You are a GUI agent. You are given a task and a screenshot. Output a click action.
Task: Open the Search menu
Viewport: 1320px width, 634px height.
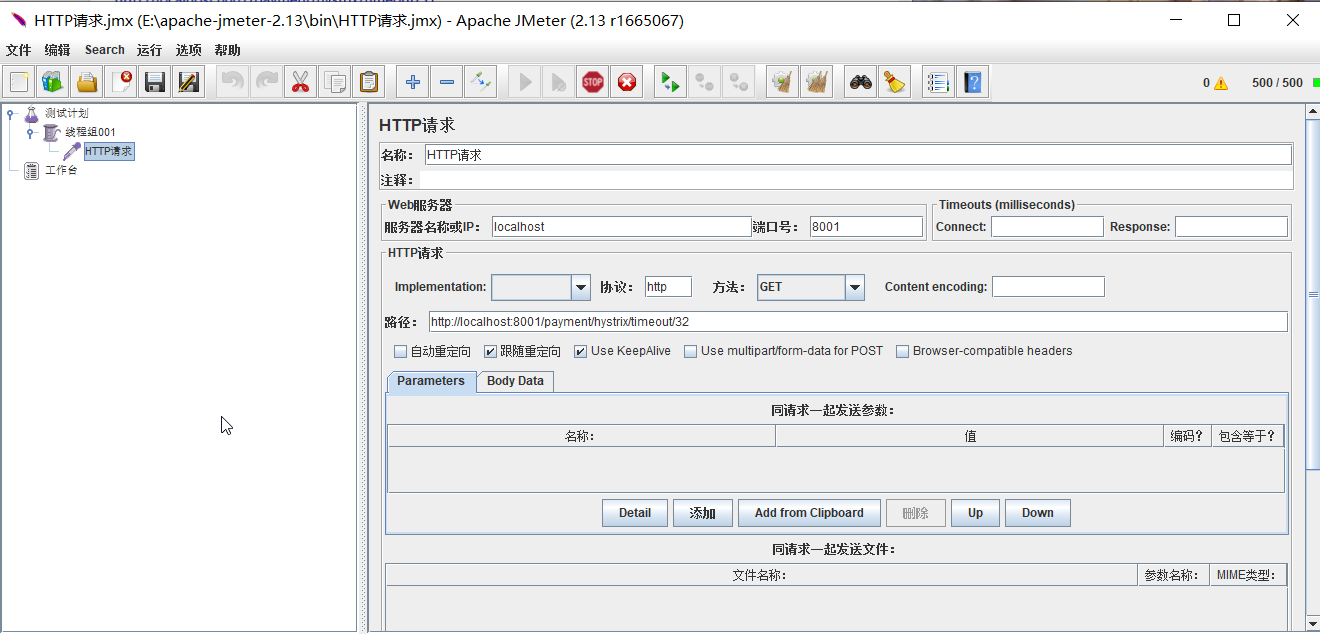point(104,50)
